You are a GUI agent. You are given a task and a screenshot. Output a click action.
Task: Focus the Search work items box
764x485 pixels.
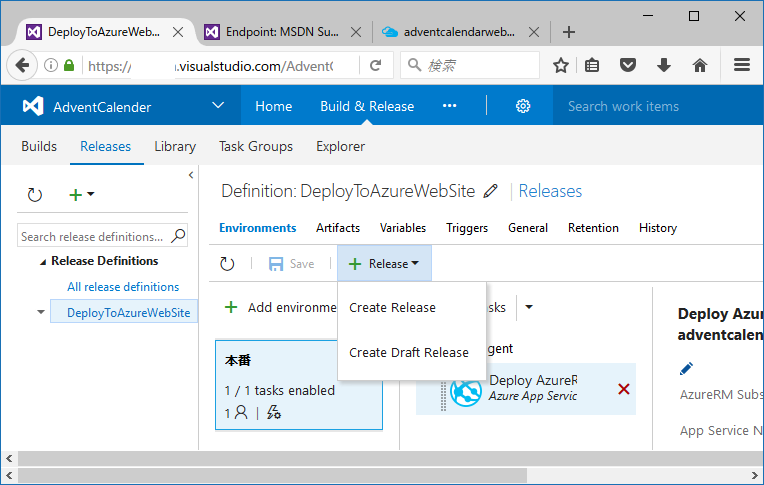pyautogui.click(x=658, y=106)
